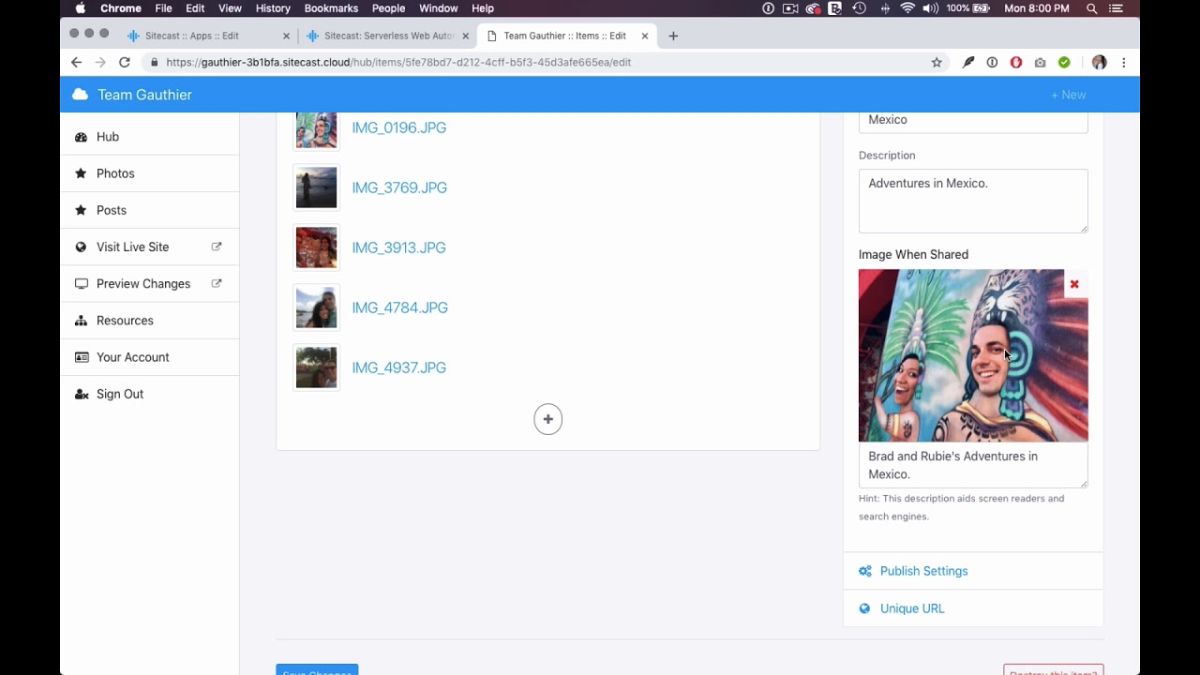Click inside the Description text area

(973, 201)
